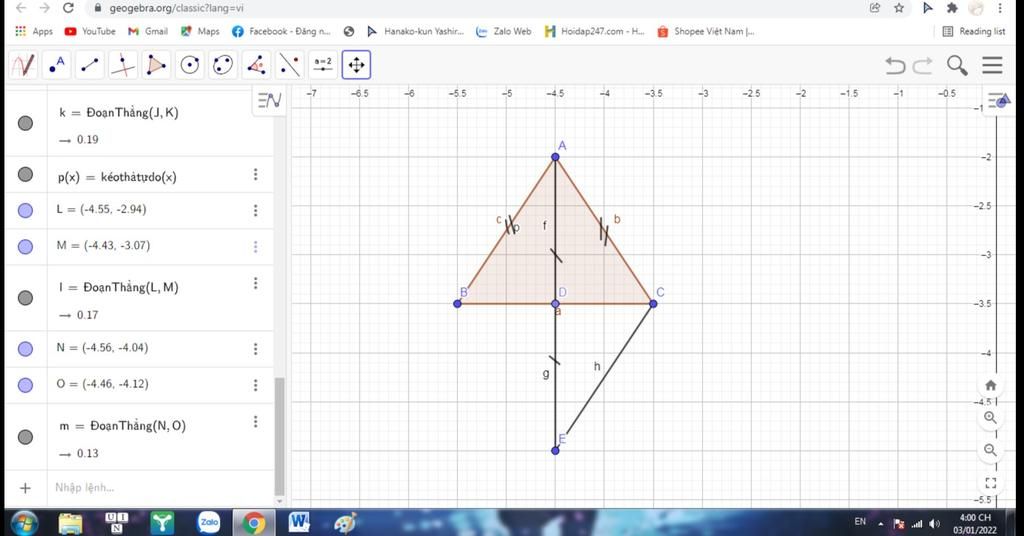Image resolution: width=1024 pixels, height=536 pixels.
Task: Enter fullscreen mode in the graphics view
Action: 991,482
